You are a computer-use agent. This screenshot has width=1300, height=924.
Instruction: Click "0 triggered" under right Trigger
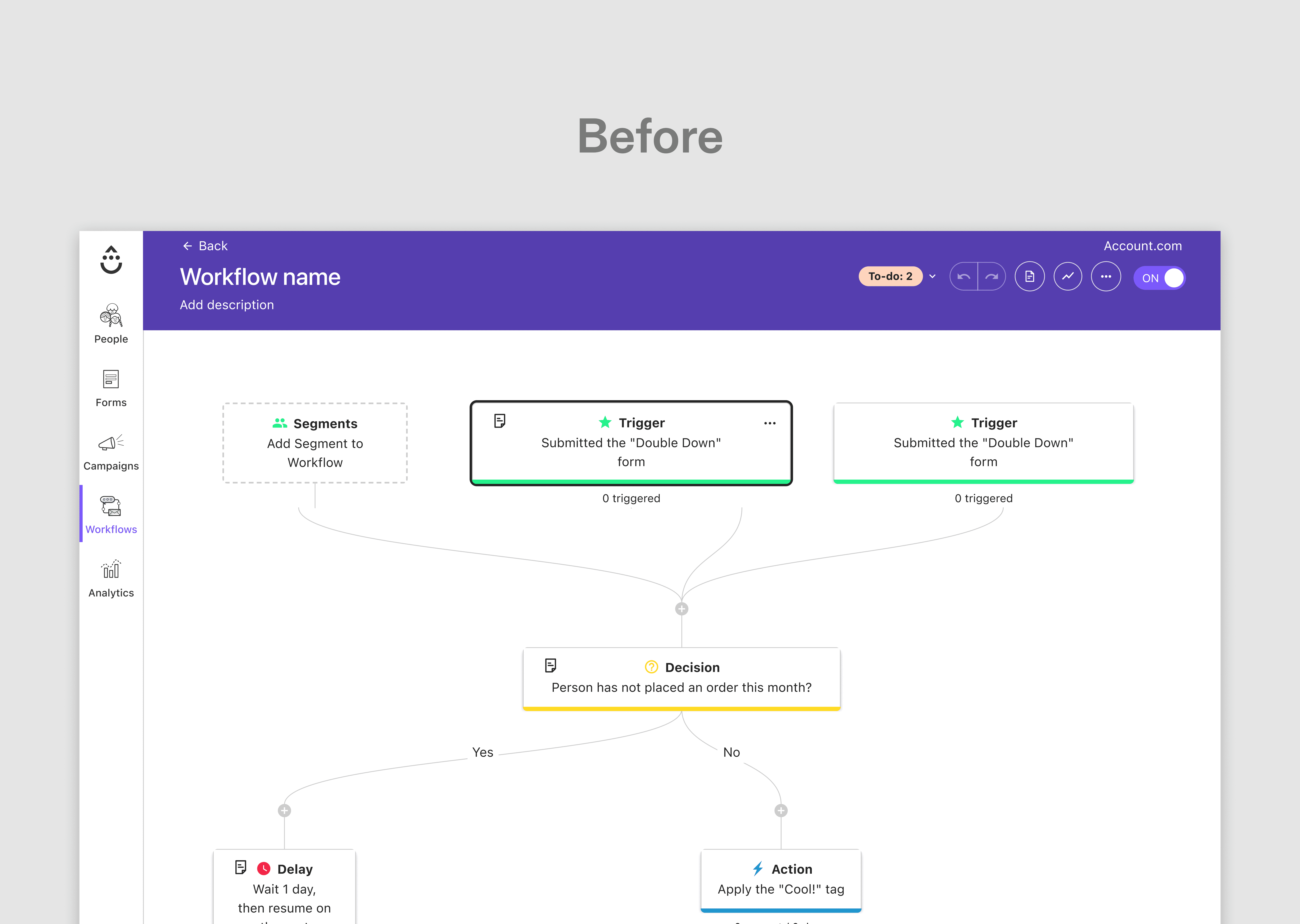984,498
